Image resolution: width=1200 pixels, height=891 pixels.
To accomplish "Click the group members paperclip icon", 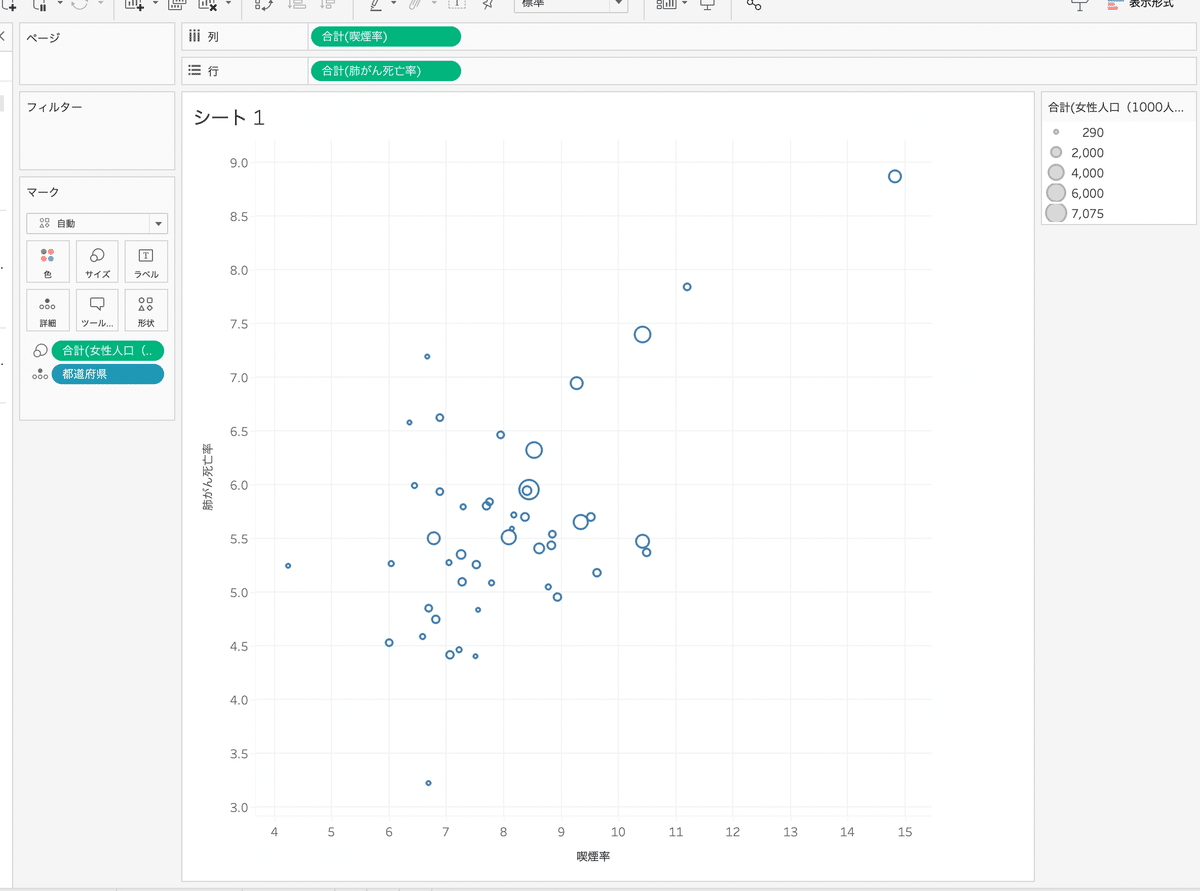I will click(414, 5).
